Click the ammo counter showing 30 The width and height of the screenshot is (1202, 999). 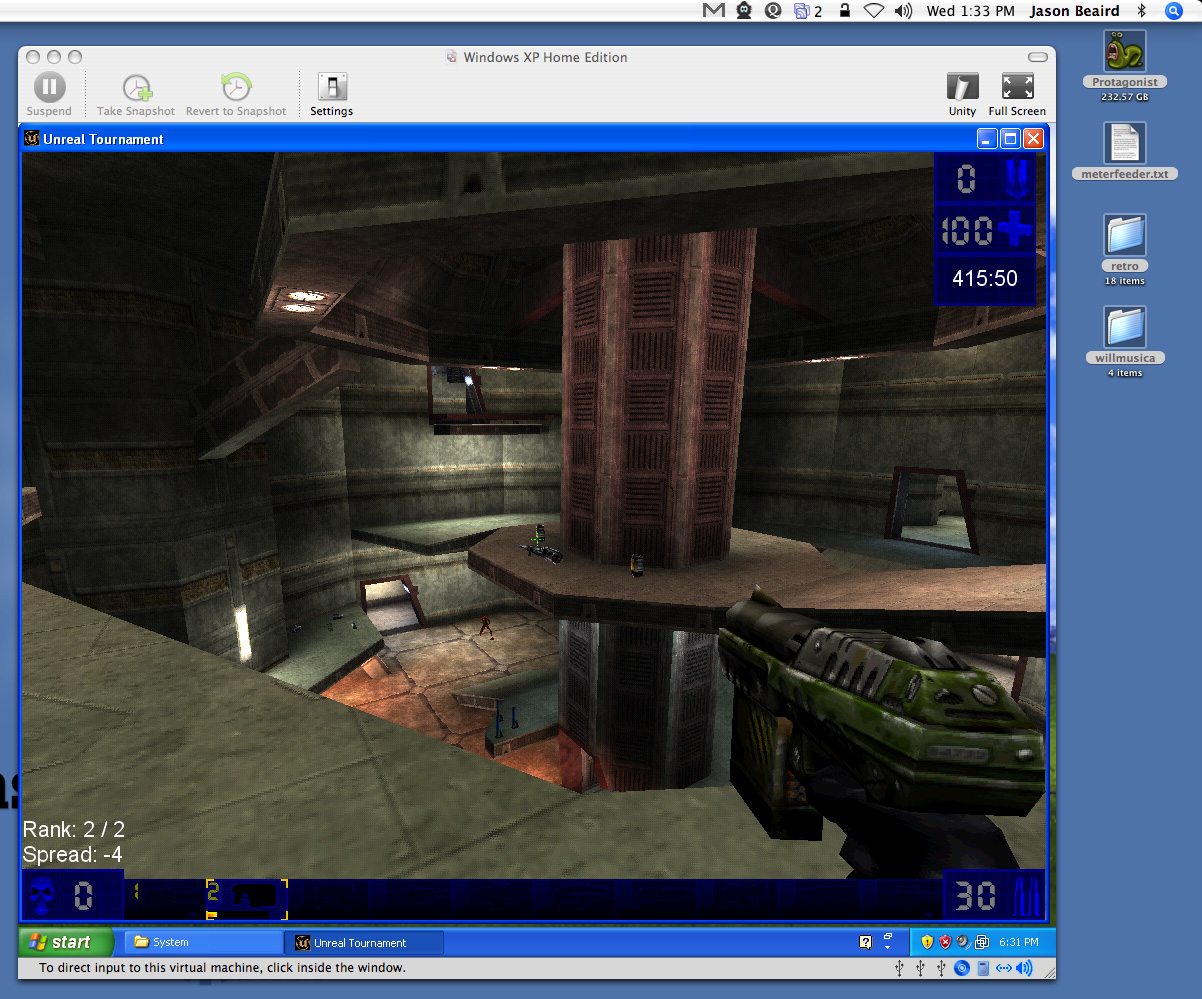click(x=994, y=895)
